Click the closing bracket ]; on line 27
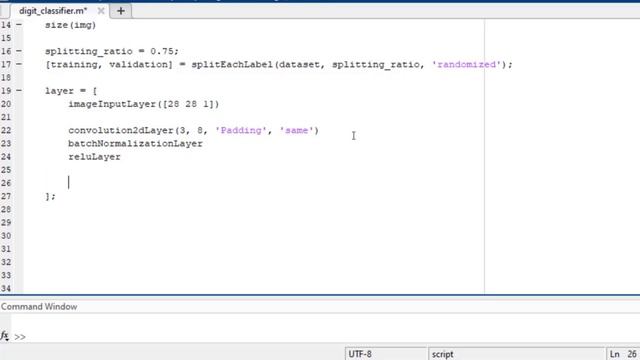 click(x=50, y=196)
